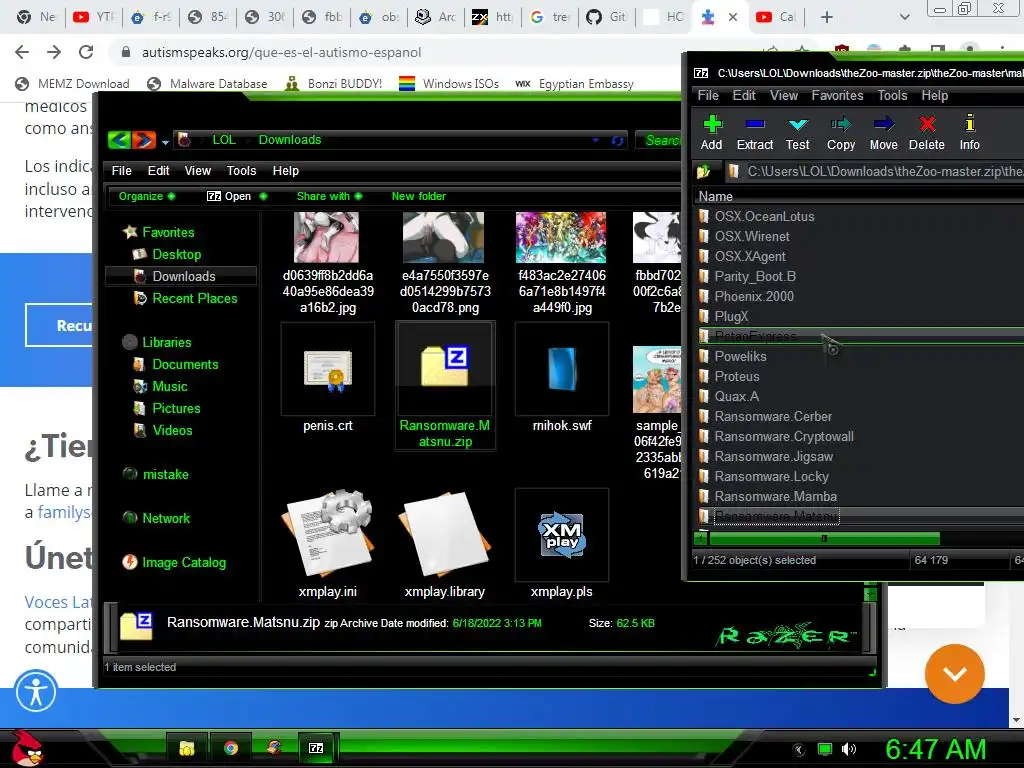Open Documents library in sidebar
The height and width of the screenshot is (768, 1024).
pos(176,364)
